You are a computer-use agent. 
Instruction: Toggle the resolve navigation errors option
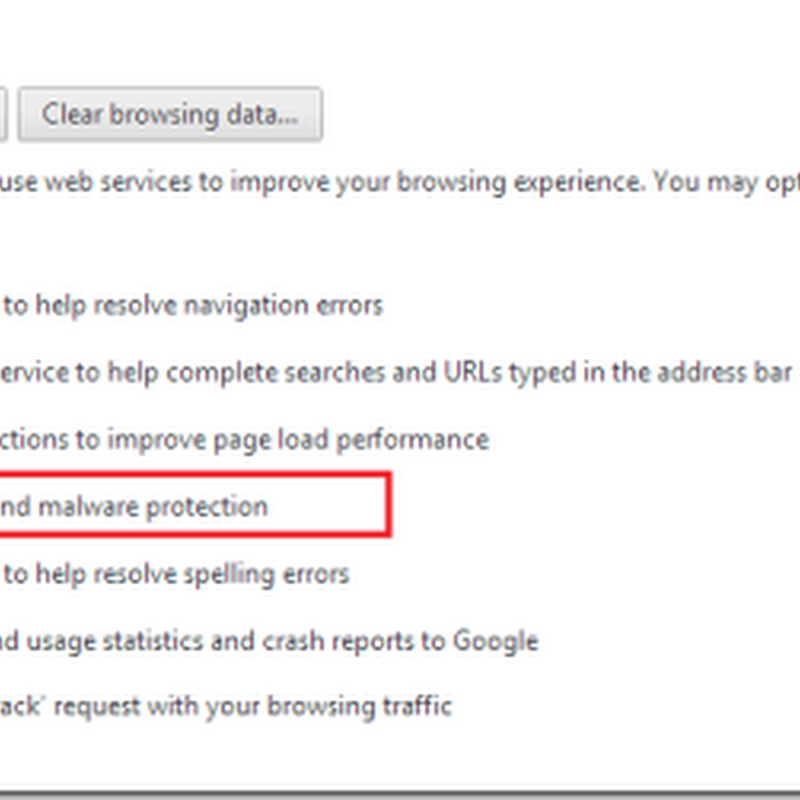click(193, 306)
